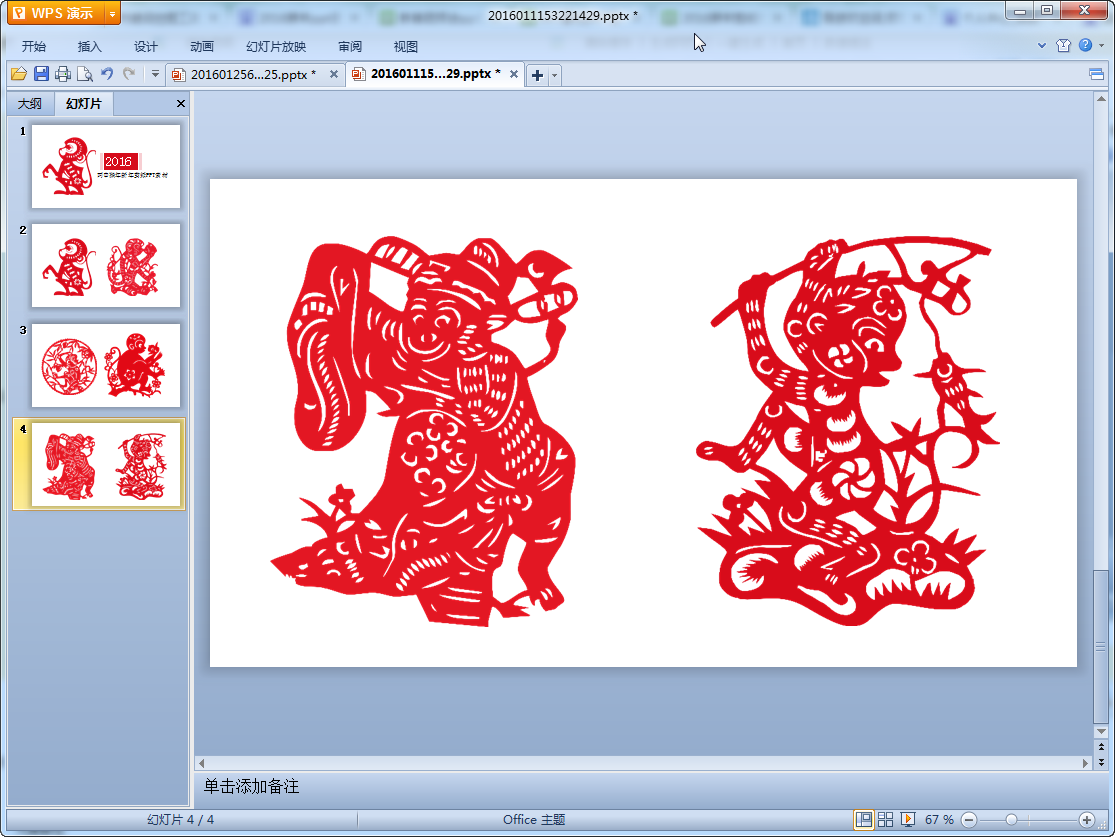Open the 开始 ribbon tab

pos(33,46)
